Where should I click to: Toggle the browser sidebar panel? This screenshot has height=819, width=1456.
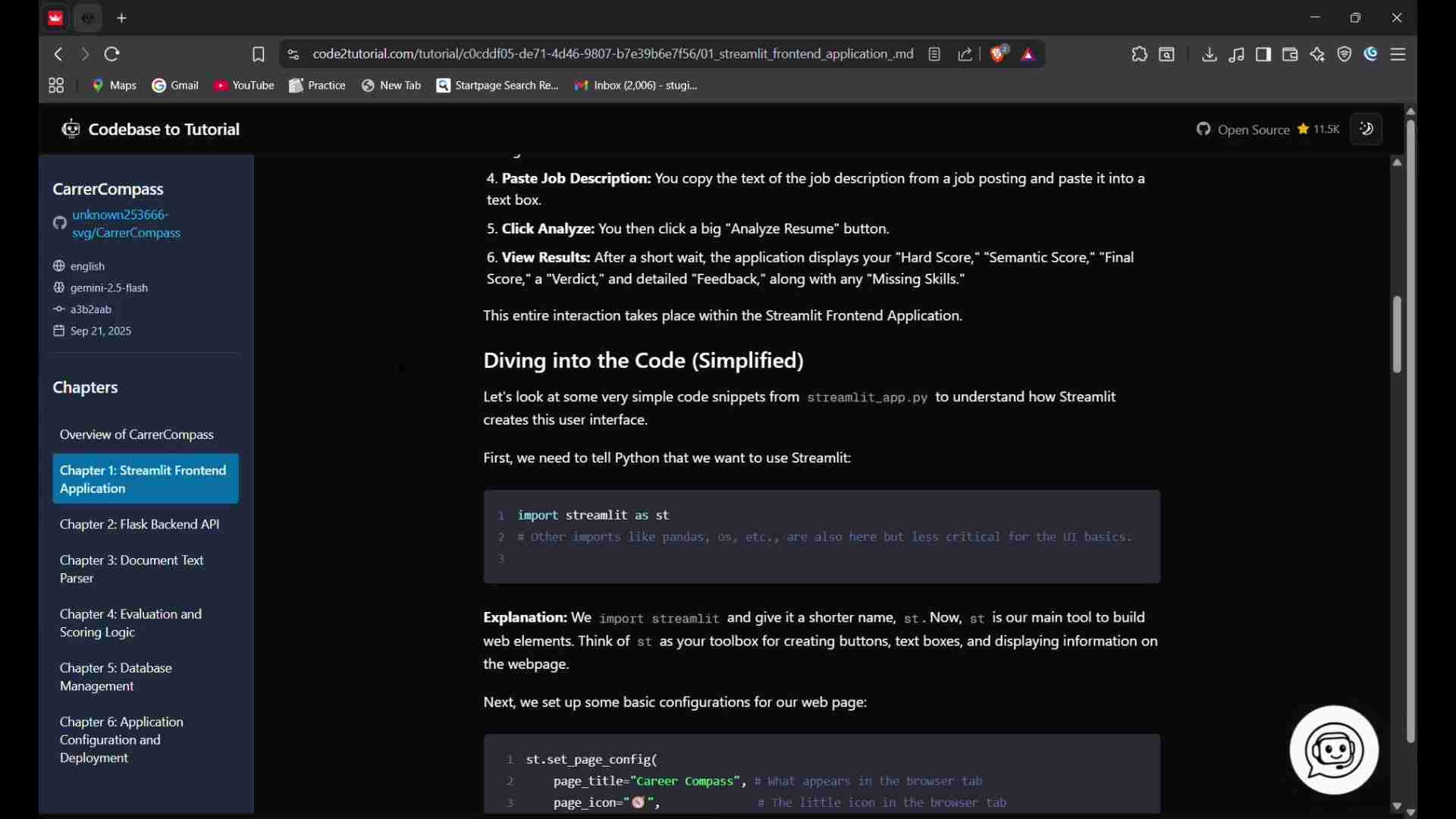click(1265, 55)
